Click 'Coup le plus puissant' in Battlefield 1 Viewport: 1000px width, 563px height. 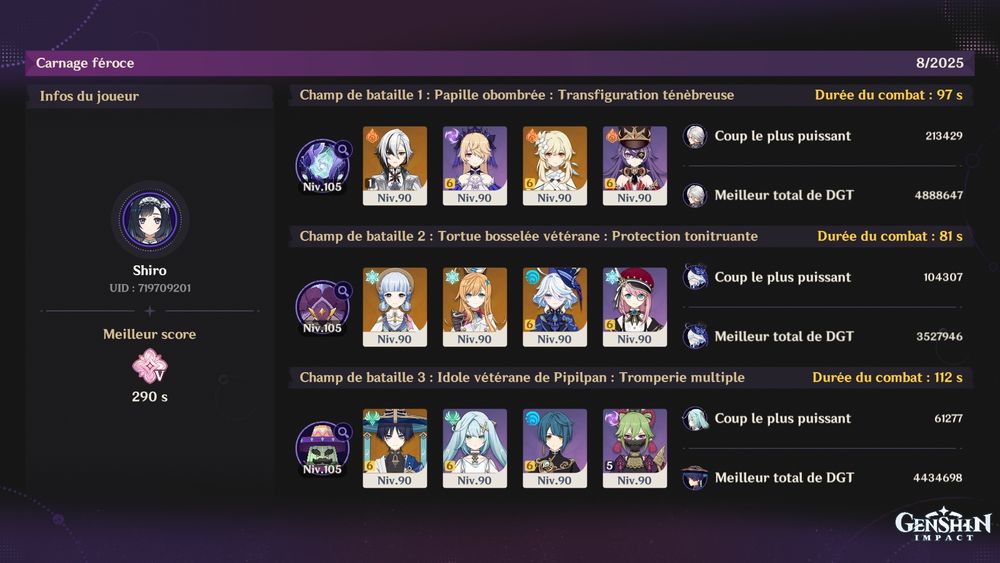coord(783,136)
